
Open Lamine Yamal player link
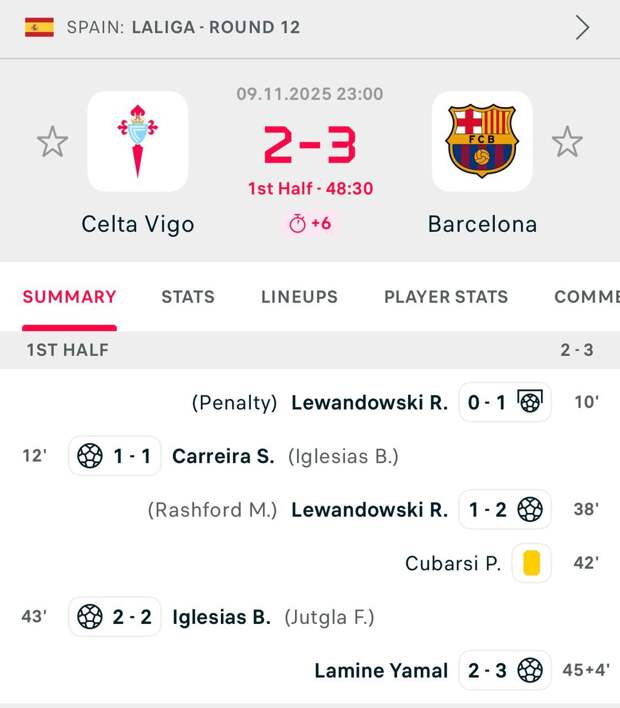tap(381, 671)
